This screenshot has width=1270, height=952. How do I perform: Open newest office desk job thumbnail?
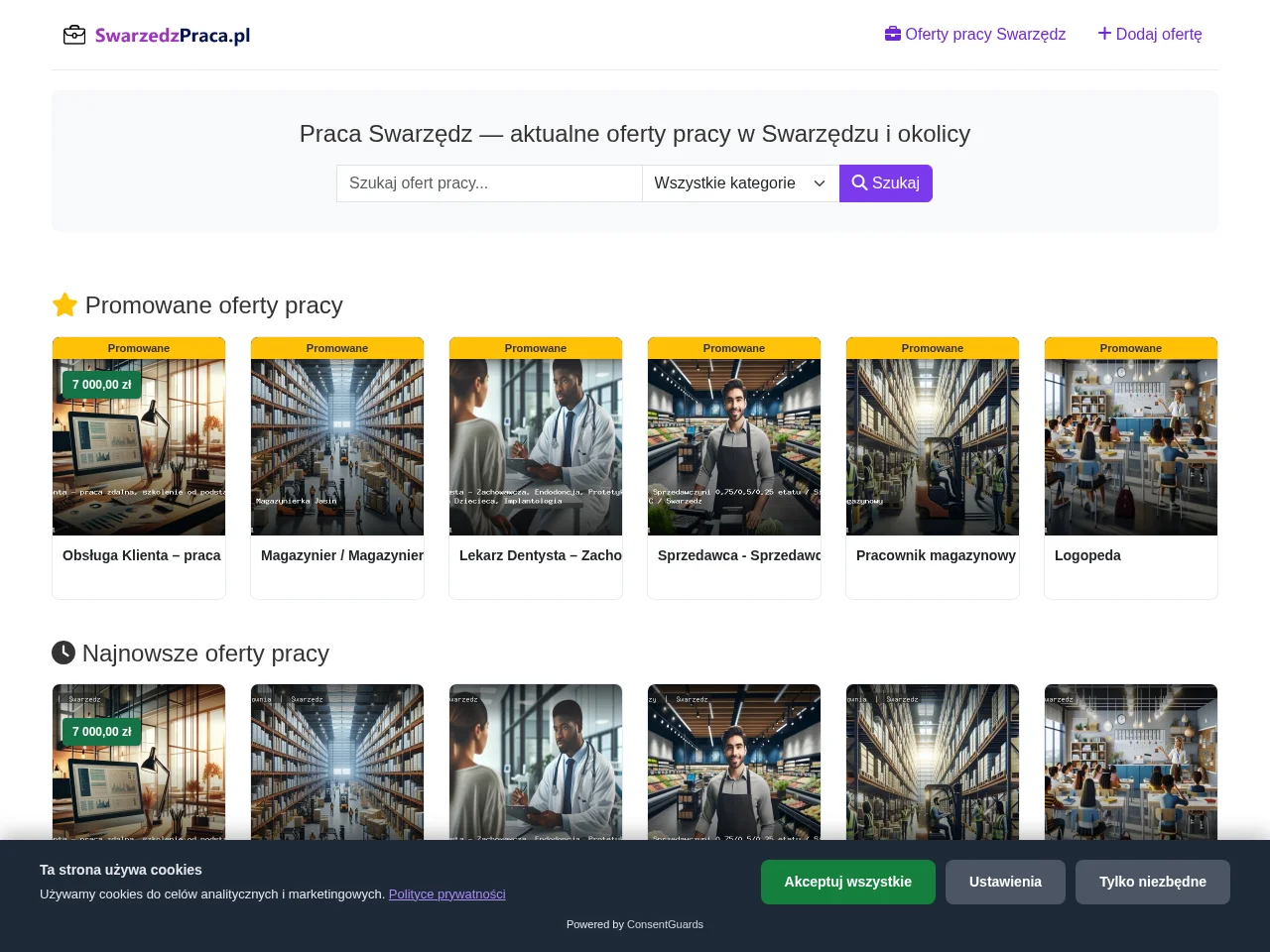[x=139, y=762]
